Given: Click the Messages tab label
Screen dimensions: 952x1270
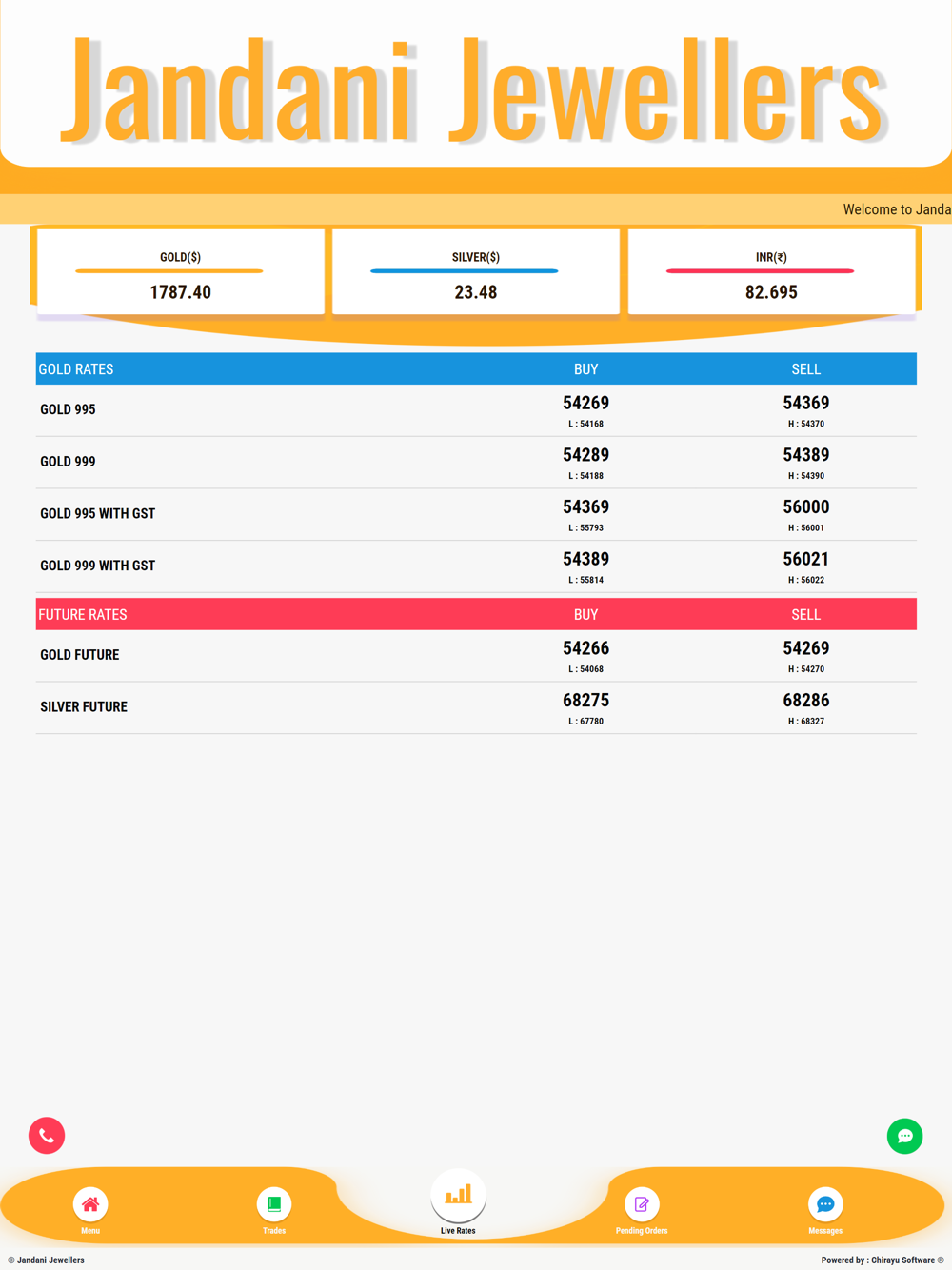Looking at the screenshot, I should point(825,1231).
